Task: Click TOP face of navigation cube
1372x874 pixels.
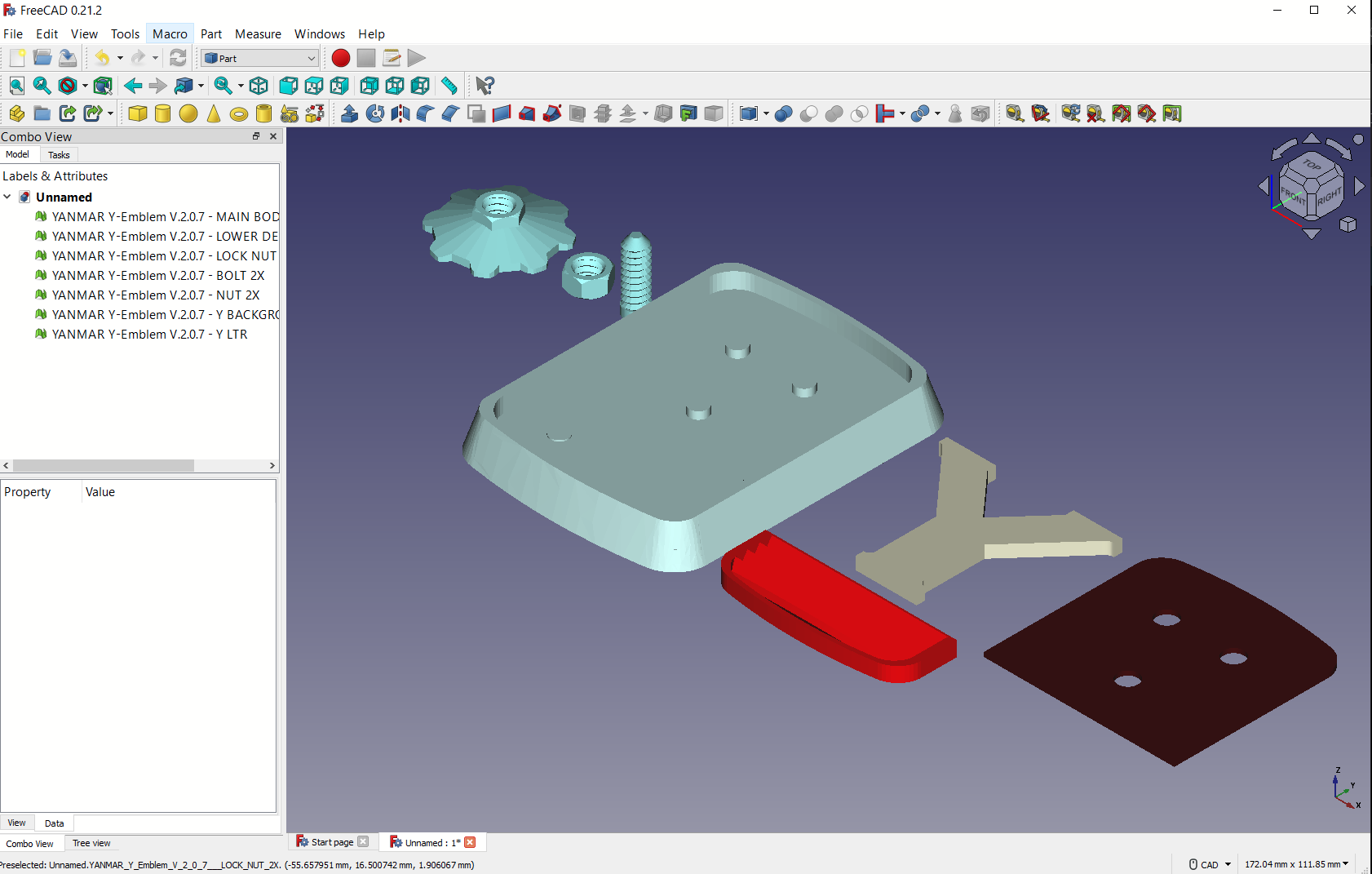Action: [x=1312, y=165]
